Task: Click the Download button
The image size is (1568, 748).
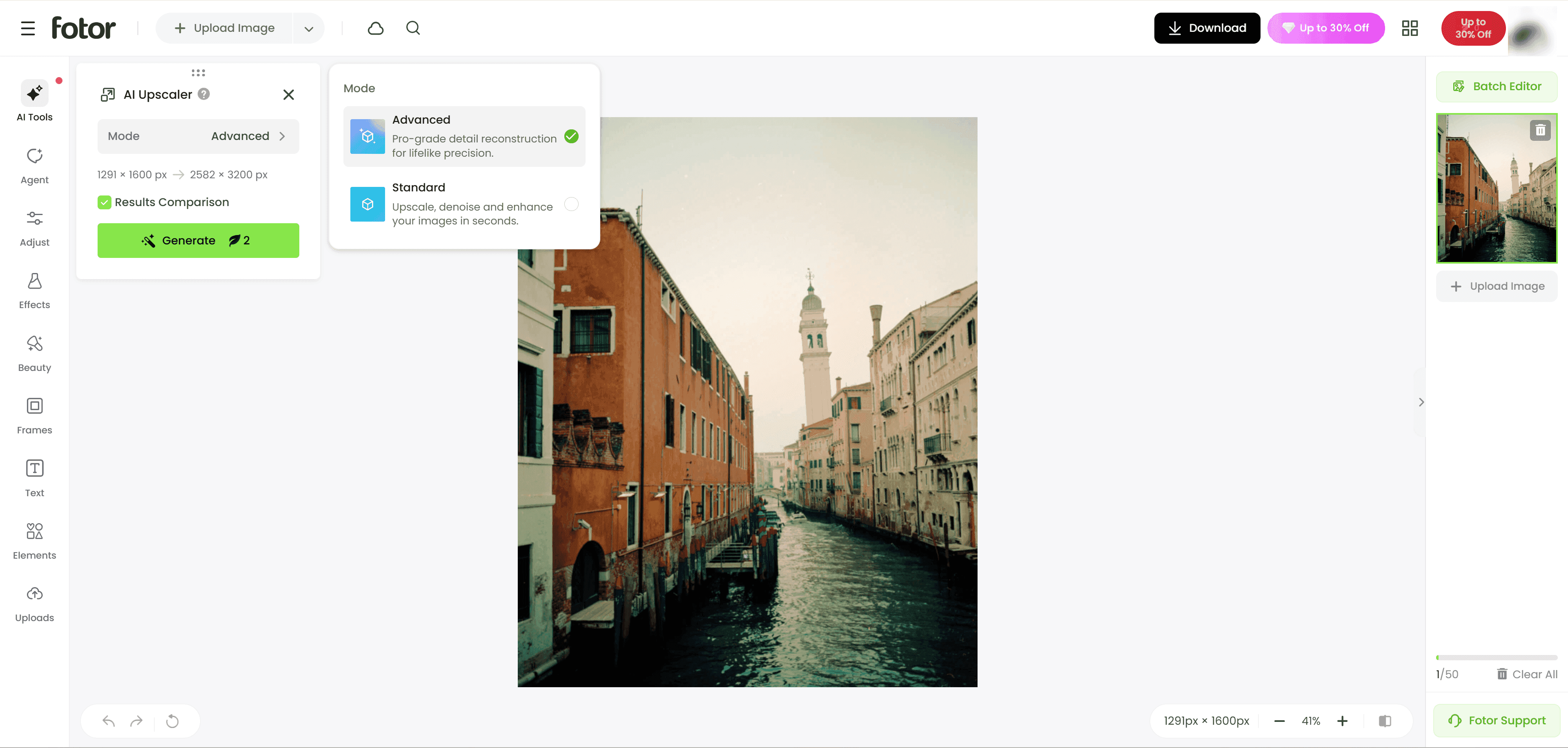Action: 1207,28
